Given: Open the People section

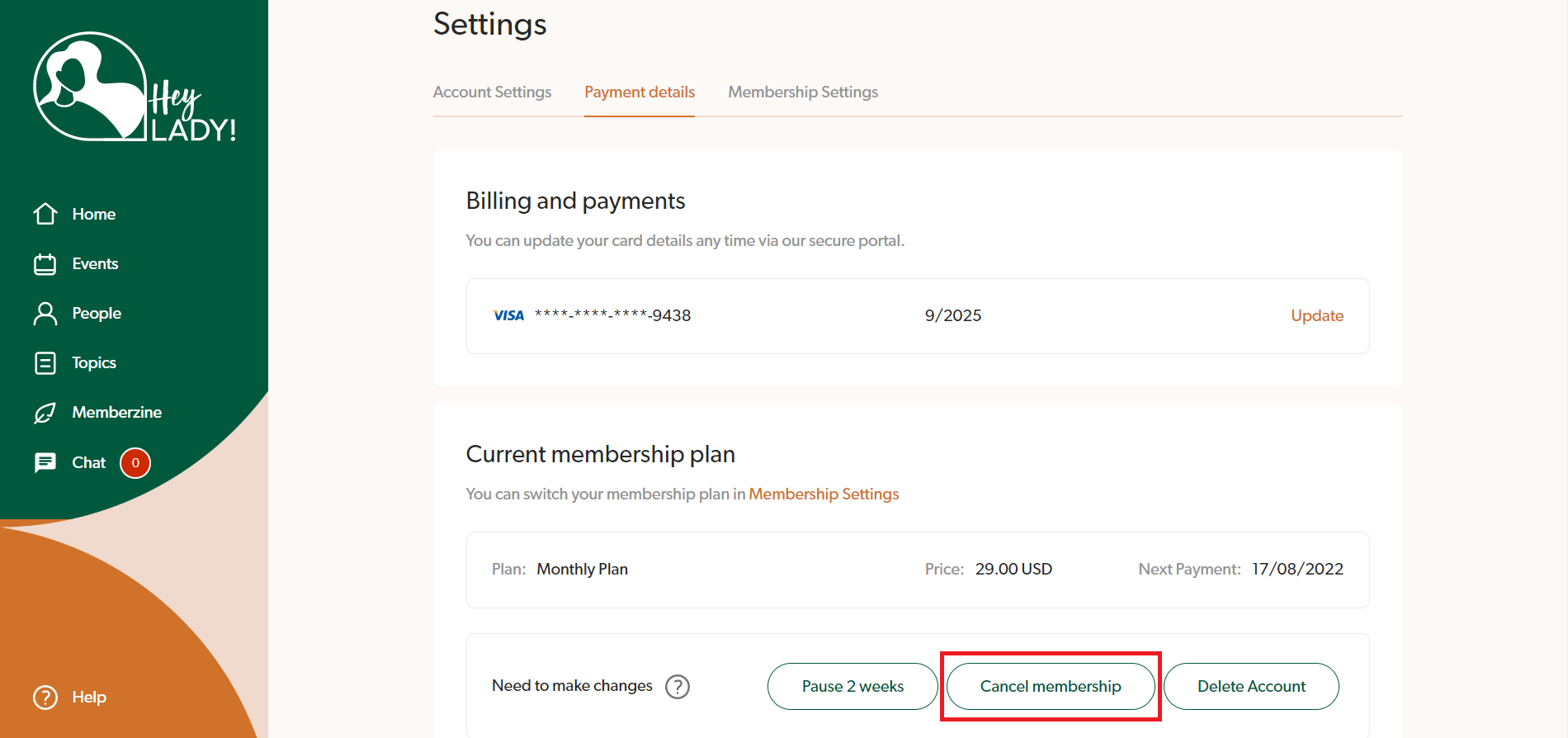Looking at the screenshot, I should pos(97,313).
